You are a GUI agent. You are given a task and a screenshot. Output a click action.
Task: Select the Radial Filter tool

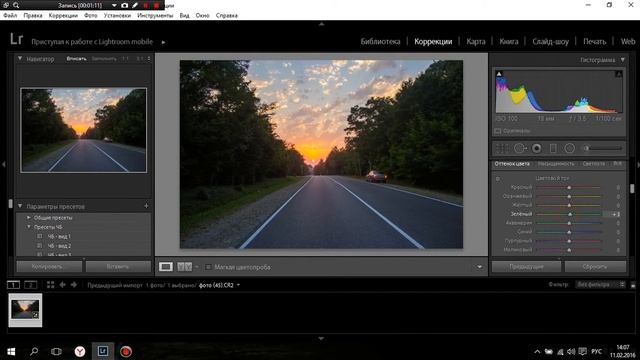(x=569, y=149)
